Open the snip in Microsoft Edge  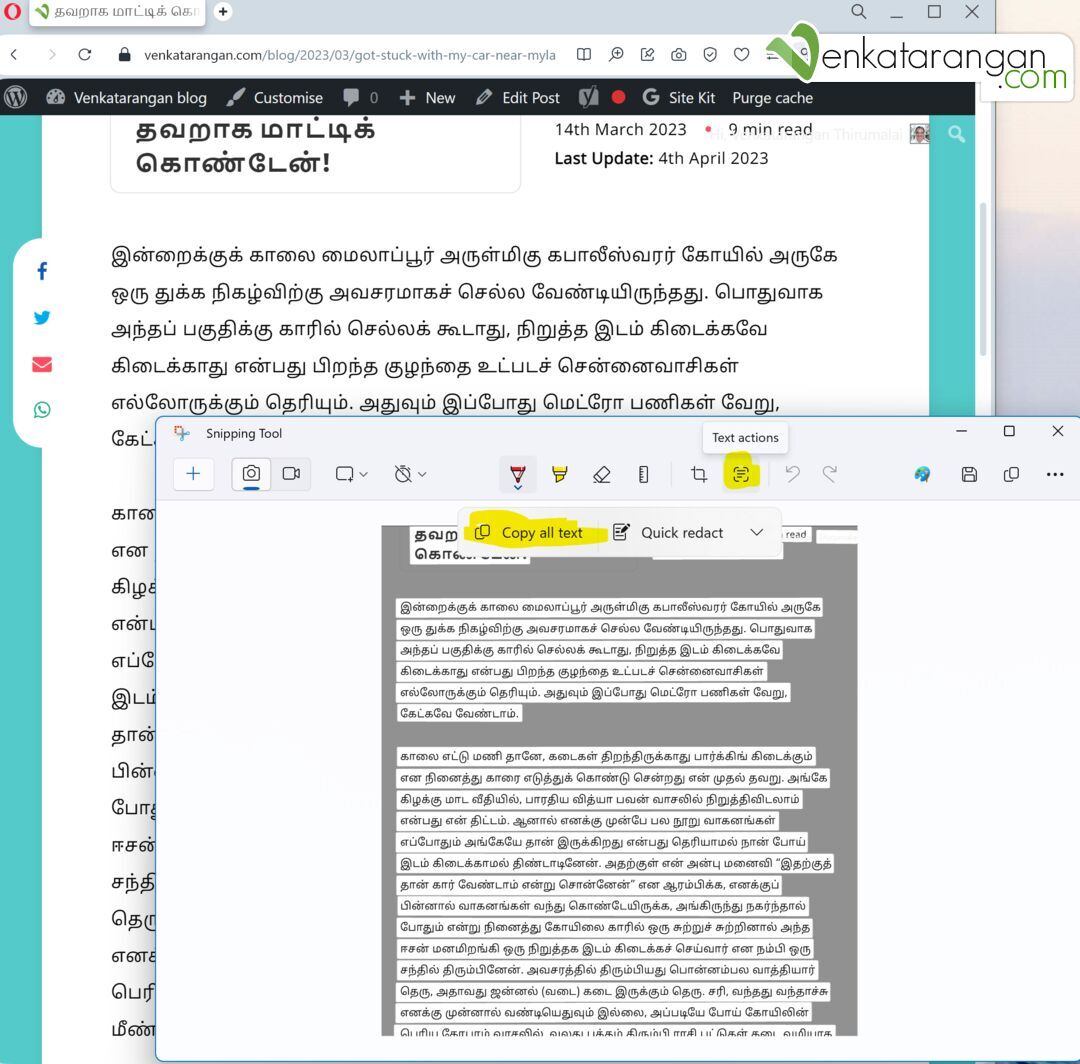[922, 474]
